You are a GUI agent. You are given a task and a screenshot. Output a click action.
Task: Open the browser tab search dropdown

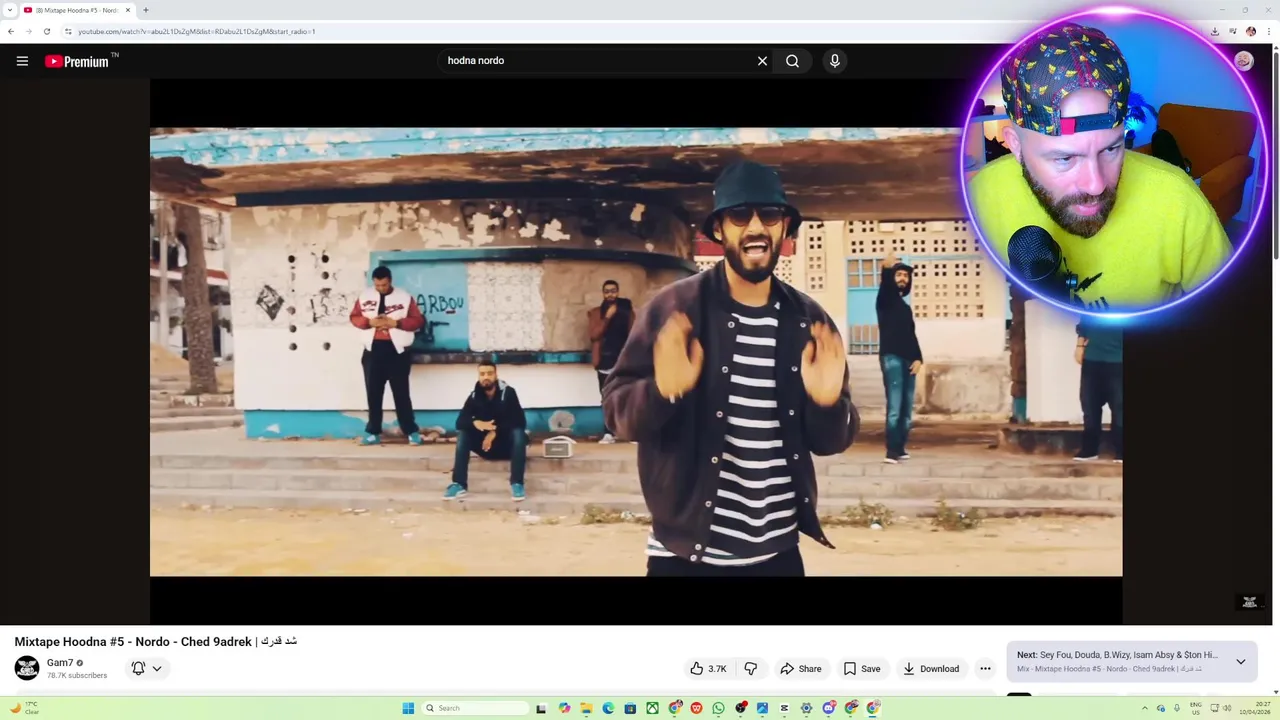(11, 10)
